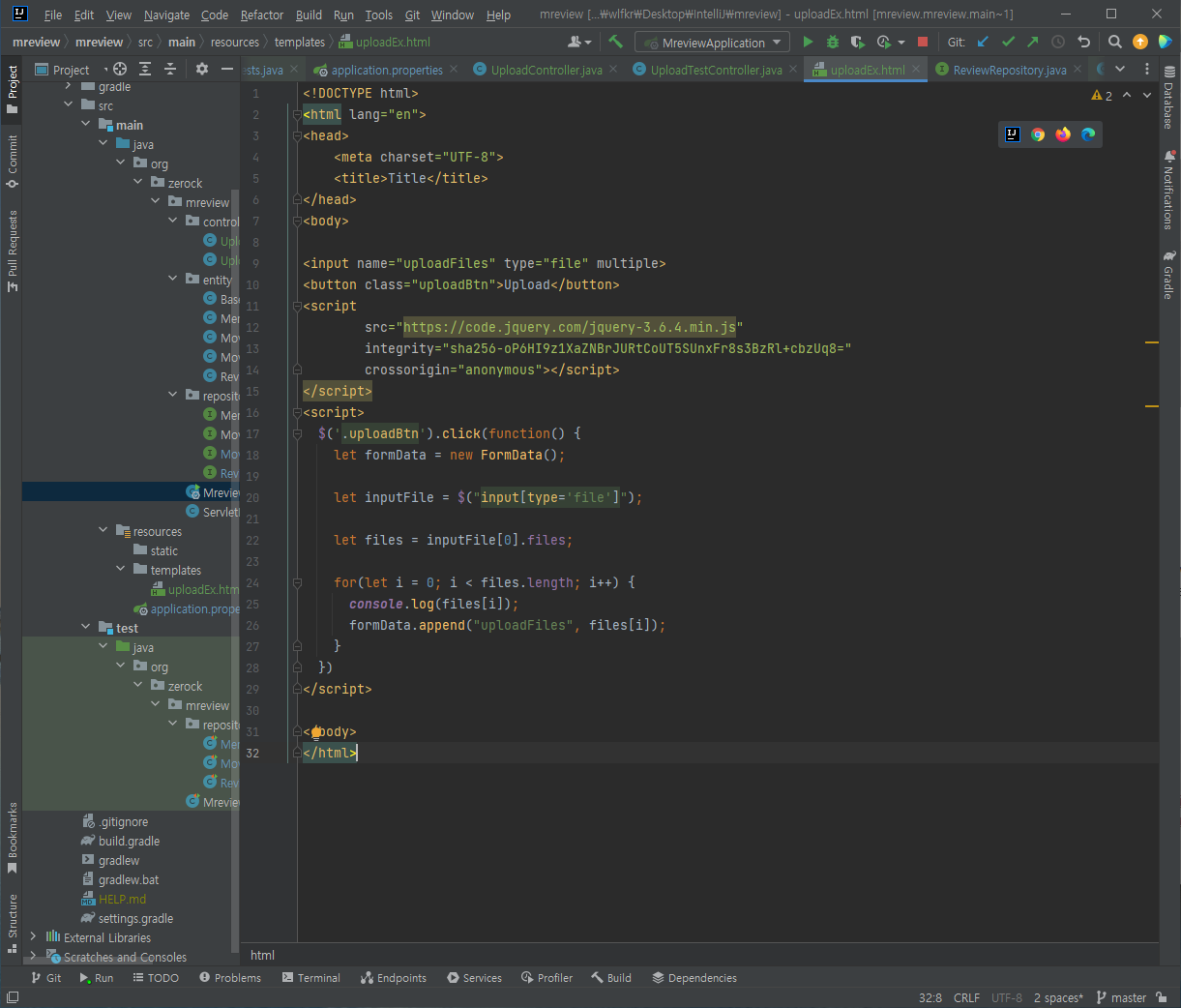Collapse the resources folder node

click(103, 530)
